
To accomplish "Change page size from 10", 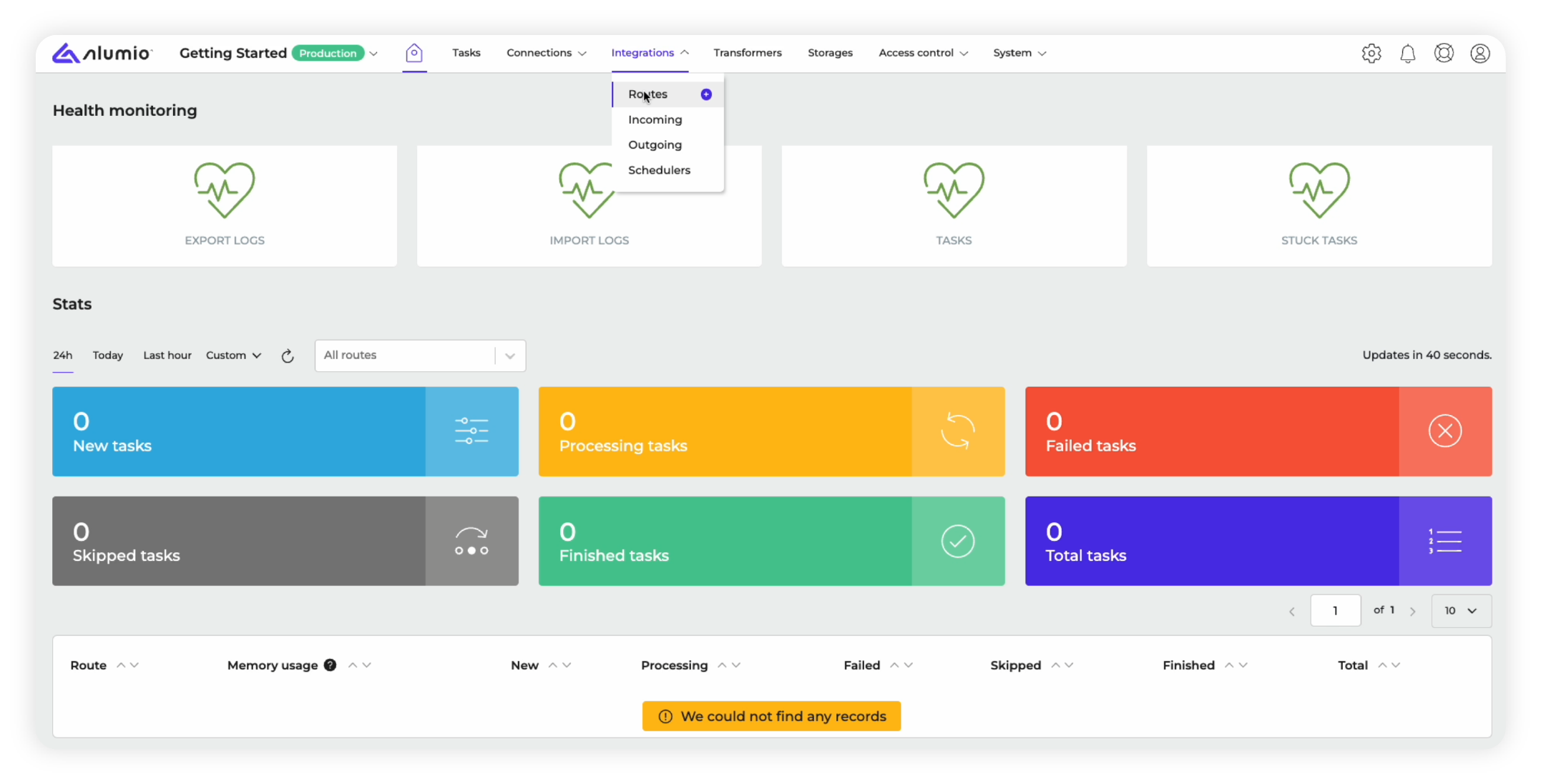I will point(1460,611).
